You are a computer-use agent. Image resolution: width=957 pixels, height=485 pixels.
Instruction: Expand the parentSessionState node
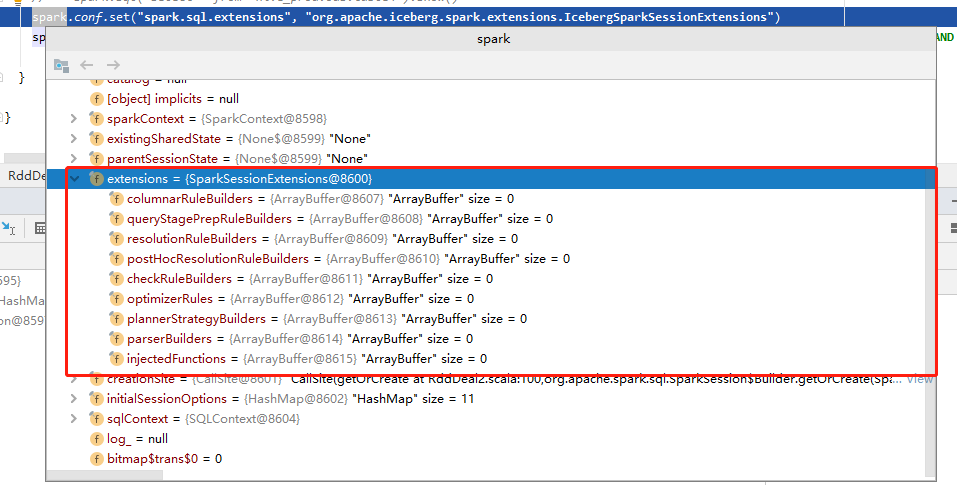74,159
